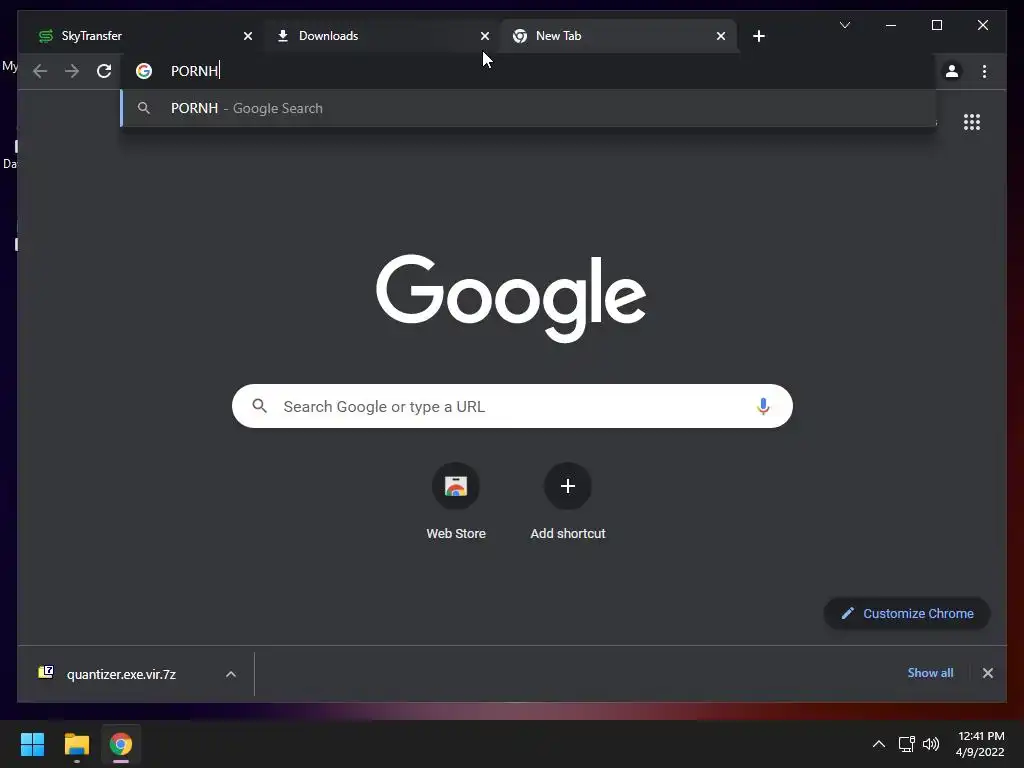Open the tab search dropdown arrow
This screenshot has width=1024, height=768.
(844, 25)
